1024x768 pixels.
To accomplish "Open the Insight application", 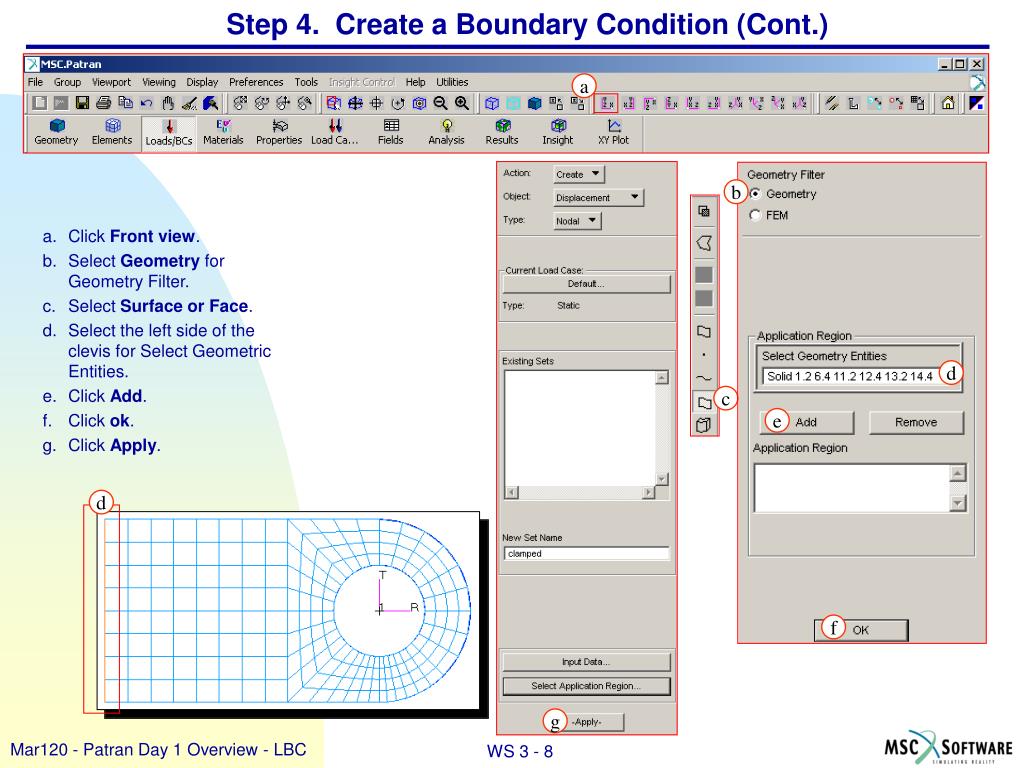I will tap(558, 131).
